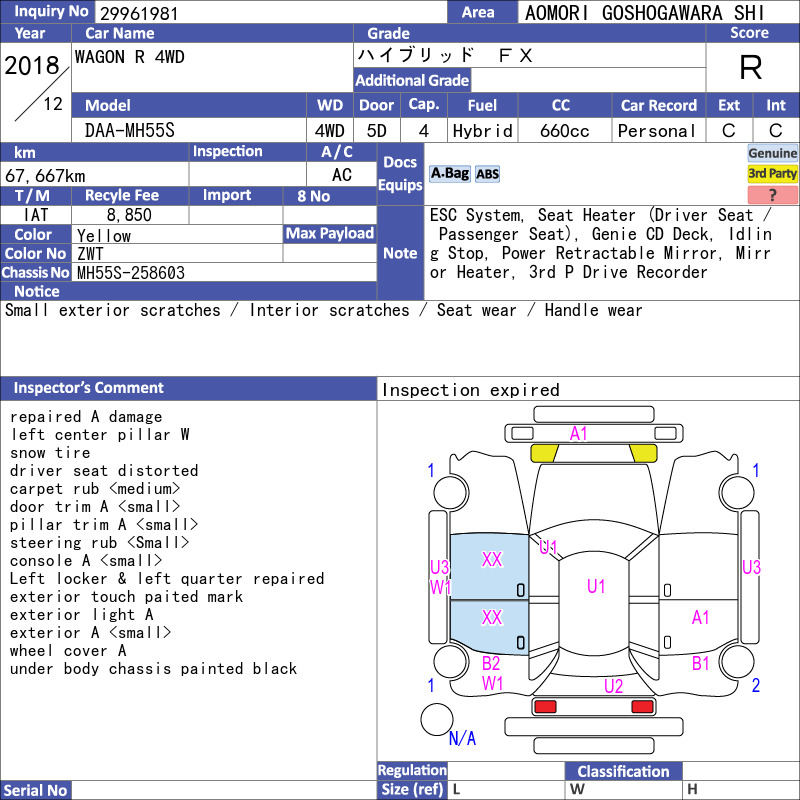
Task: Click the Max Payload label
Action: coord(330,233)
